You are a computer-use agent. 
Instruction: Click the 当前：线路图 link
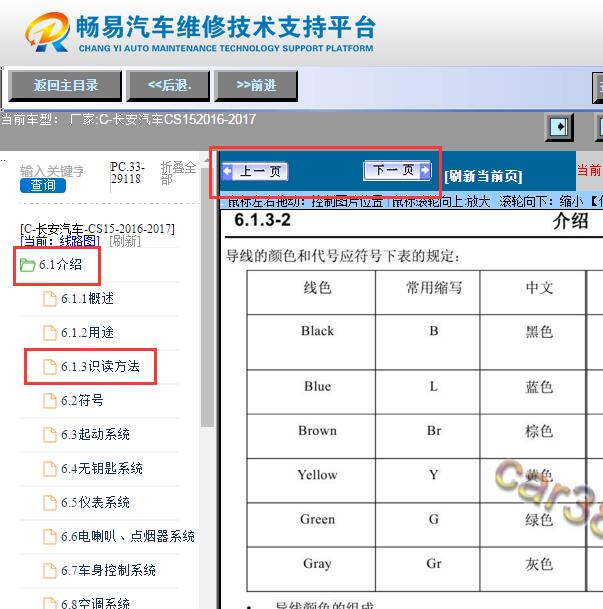point(59,241)
